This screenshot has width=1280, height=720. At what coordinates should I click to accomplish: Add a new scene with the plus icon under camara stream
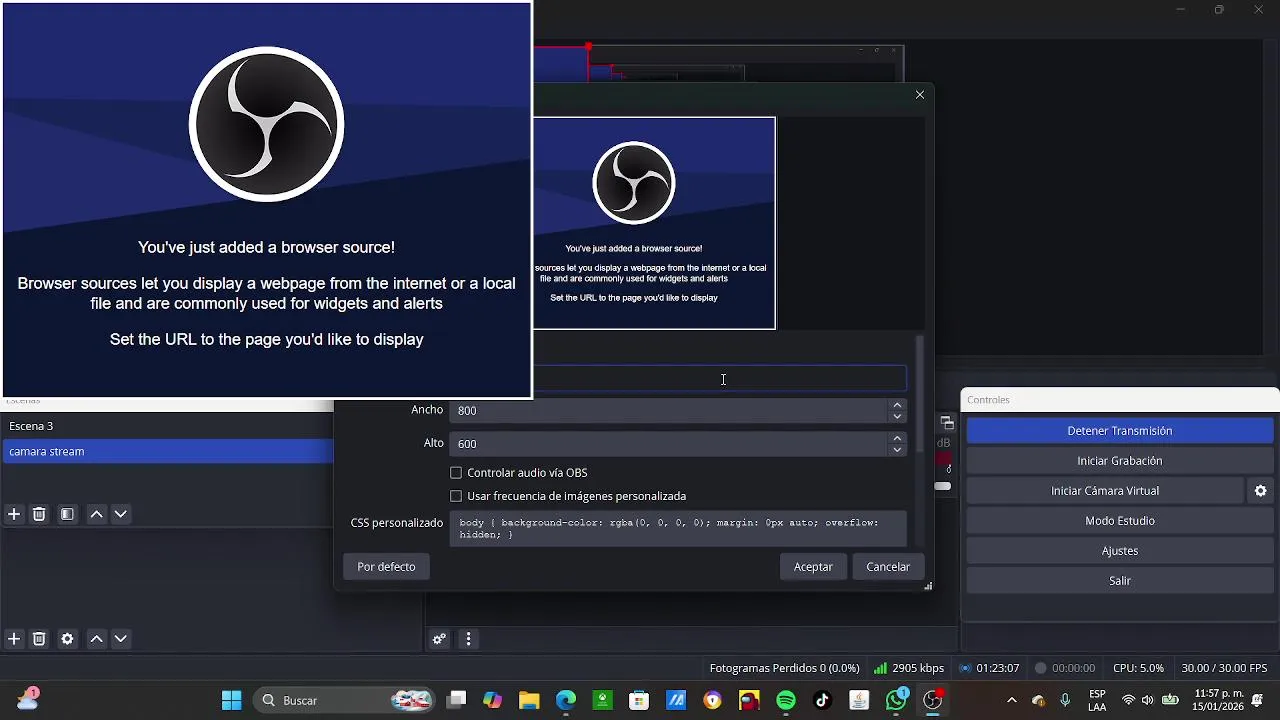[x=14, y=514]
